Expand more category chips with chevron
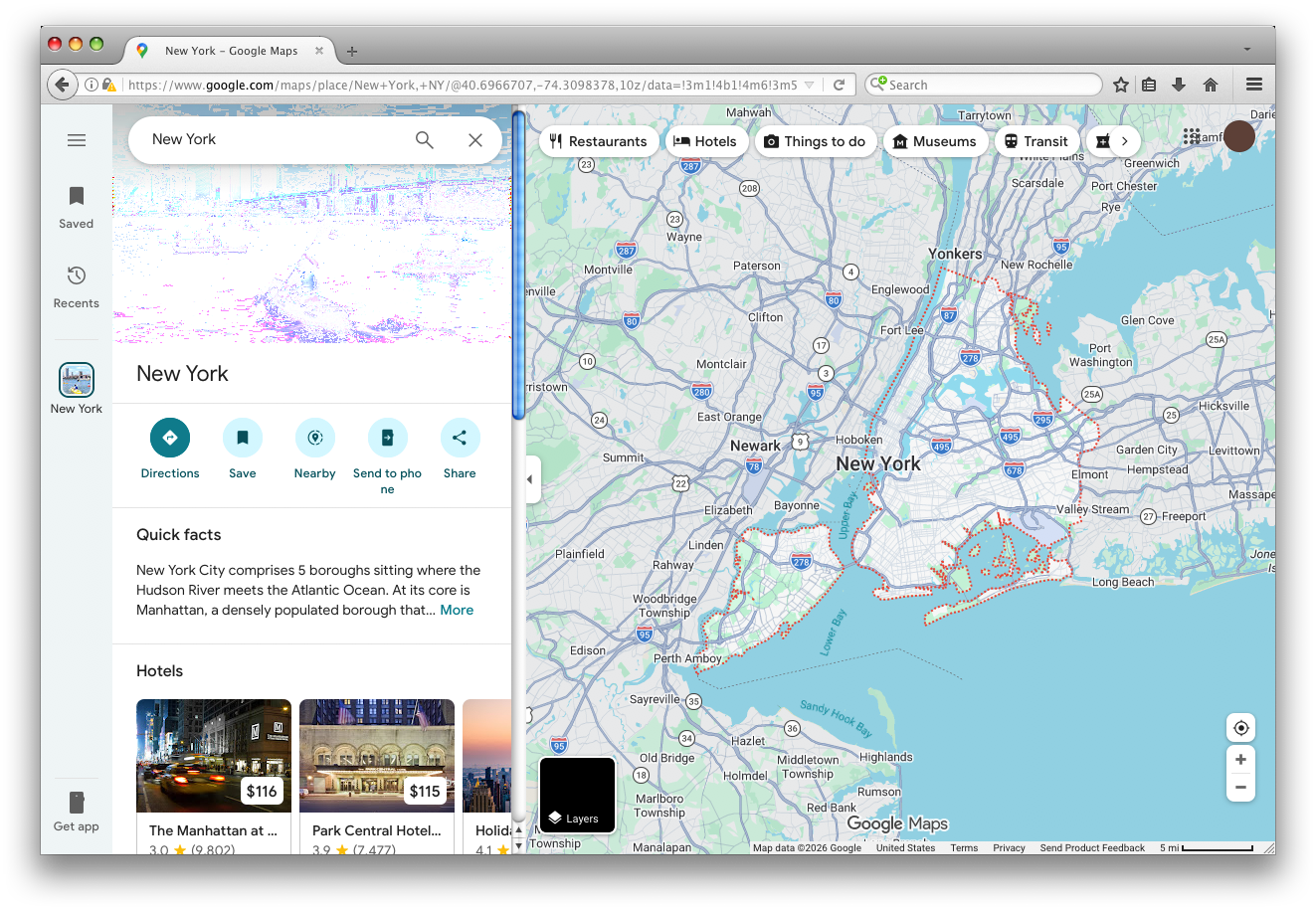Screen dimensions: 1316x910 [x=1124, y=141]
